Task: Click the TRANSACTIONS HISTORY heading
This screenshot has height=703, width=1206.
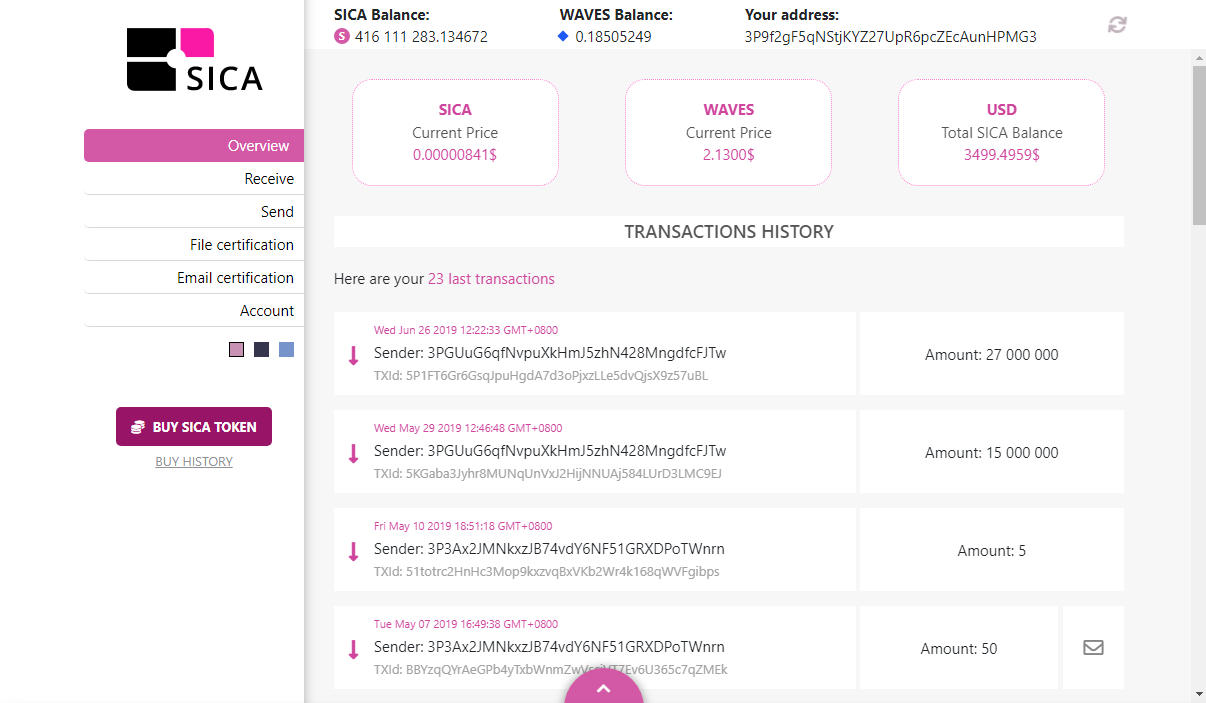Action: pos(729,231)
